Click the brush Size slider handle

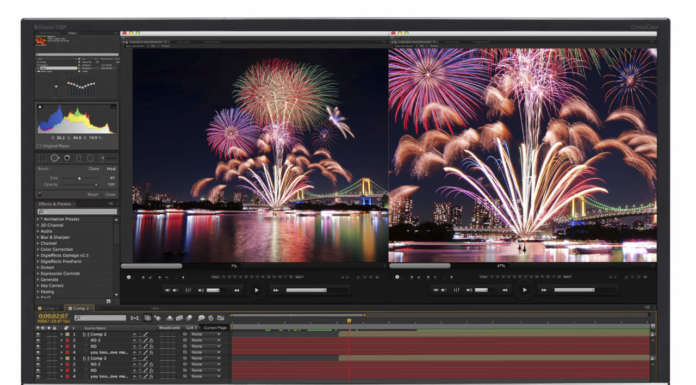click(79, 178)
